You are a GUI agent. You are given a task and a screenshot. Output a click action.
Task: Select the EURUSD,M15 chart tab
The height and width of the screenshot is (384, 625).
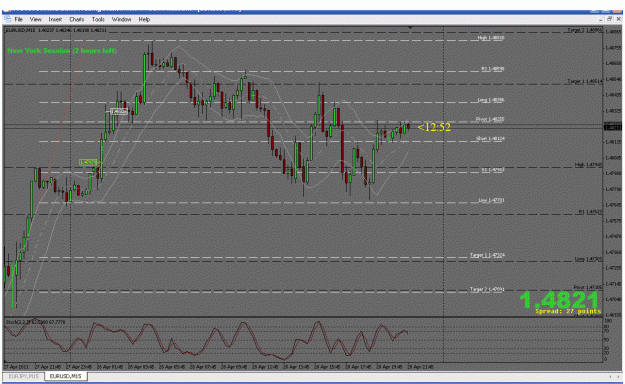[x=65, y=376]
